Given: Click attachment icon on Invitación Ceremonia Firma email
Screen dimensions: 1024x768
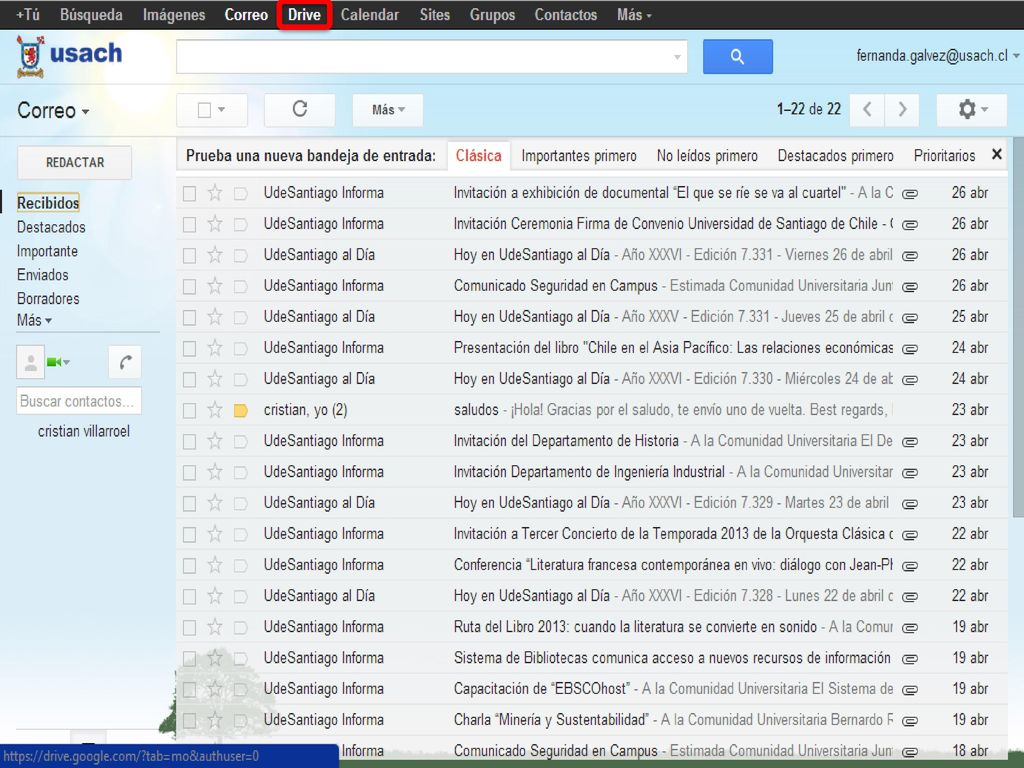Looking at the screenshot, I should point(910,225).
